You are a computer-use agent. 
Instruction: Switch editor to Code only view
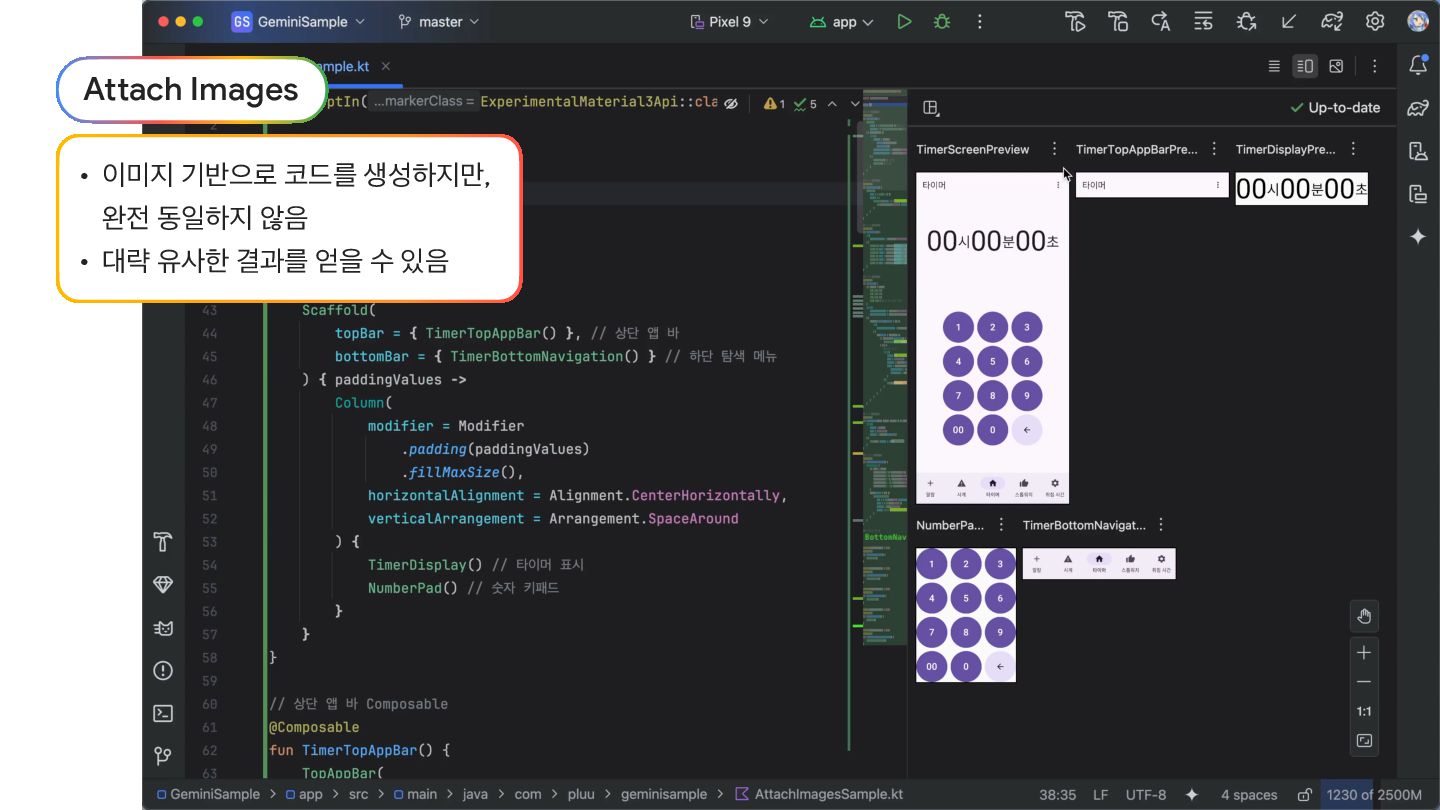point(1274,66)
